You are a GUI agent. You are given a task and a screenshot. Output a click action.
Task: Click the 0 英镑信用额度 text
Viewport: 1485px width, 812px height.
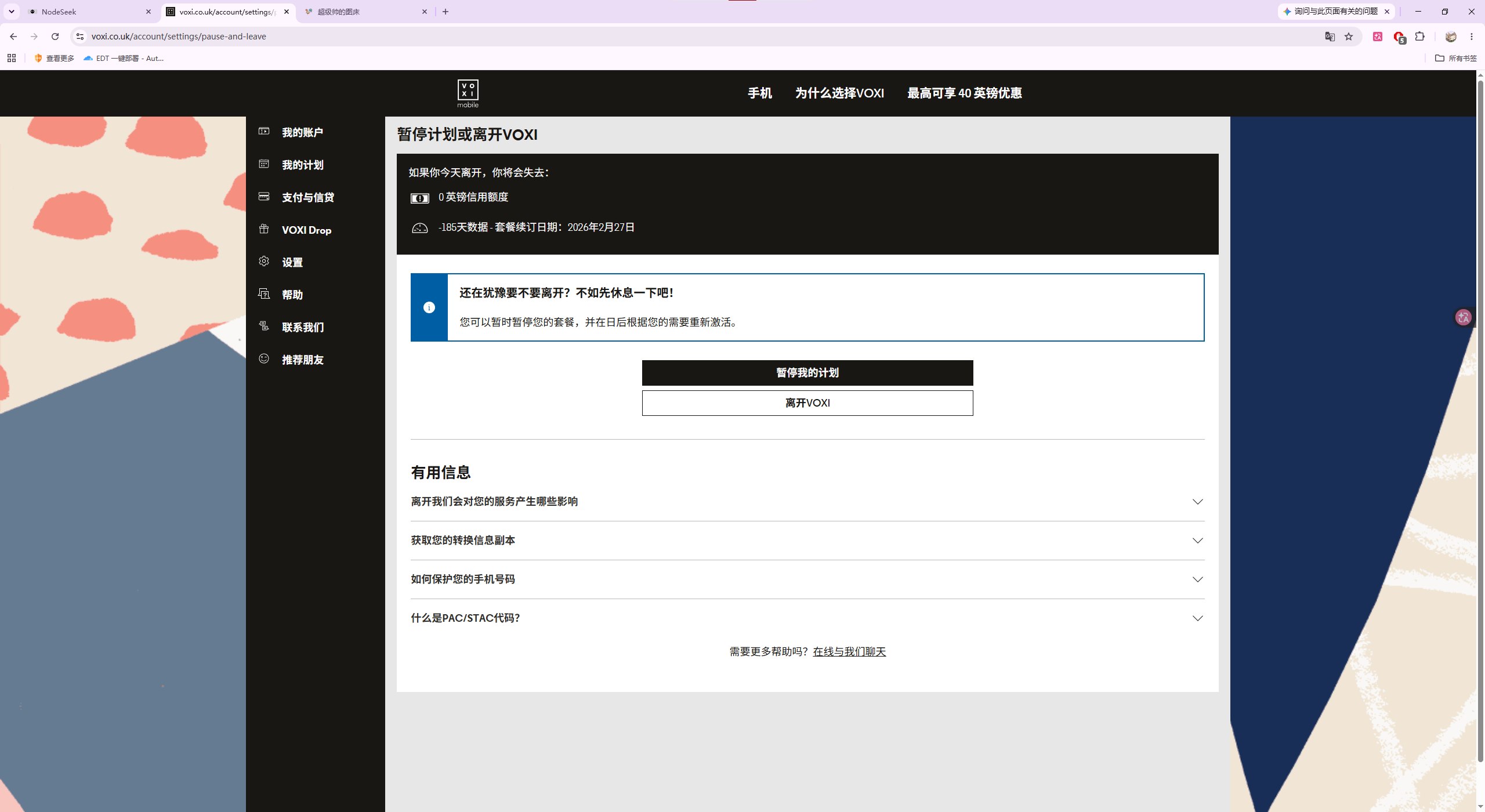[x=473, y=197]
